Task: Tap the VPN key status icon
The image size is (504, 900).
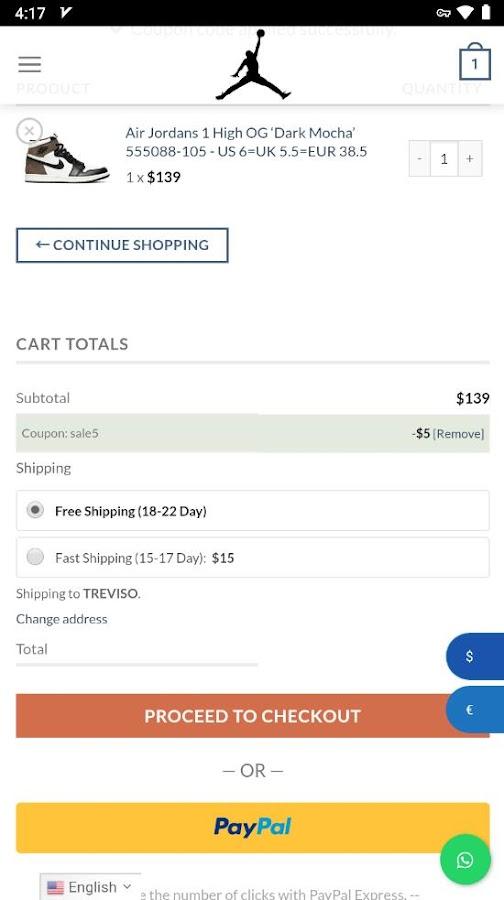Action: 443,13
